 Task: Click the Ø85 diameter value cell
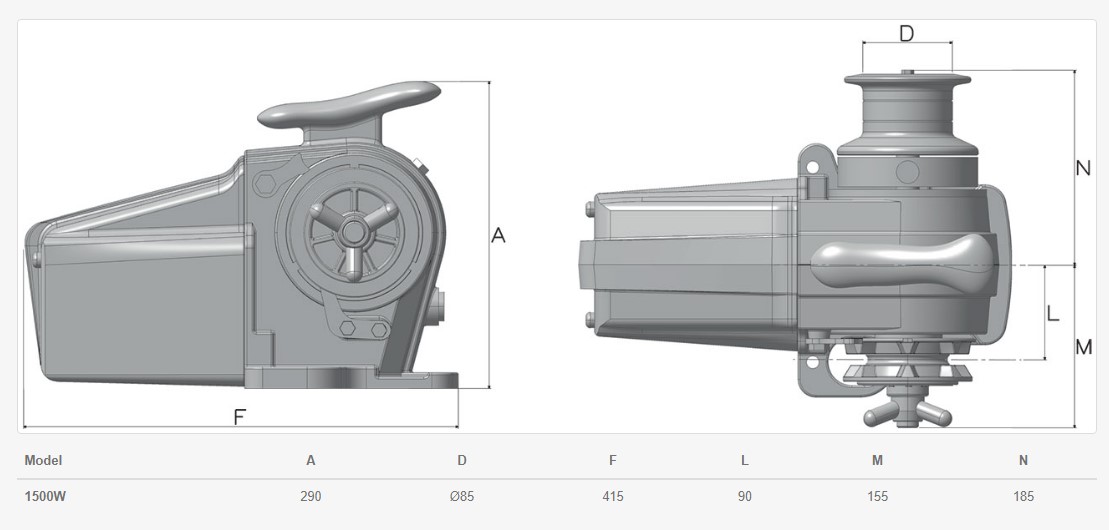point(462,496)
